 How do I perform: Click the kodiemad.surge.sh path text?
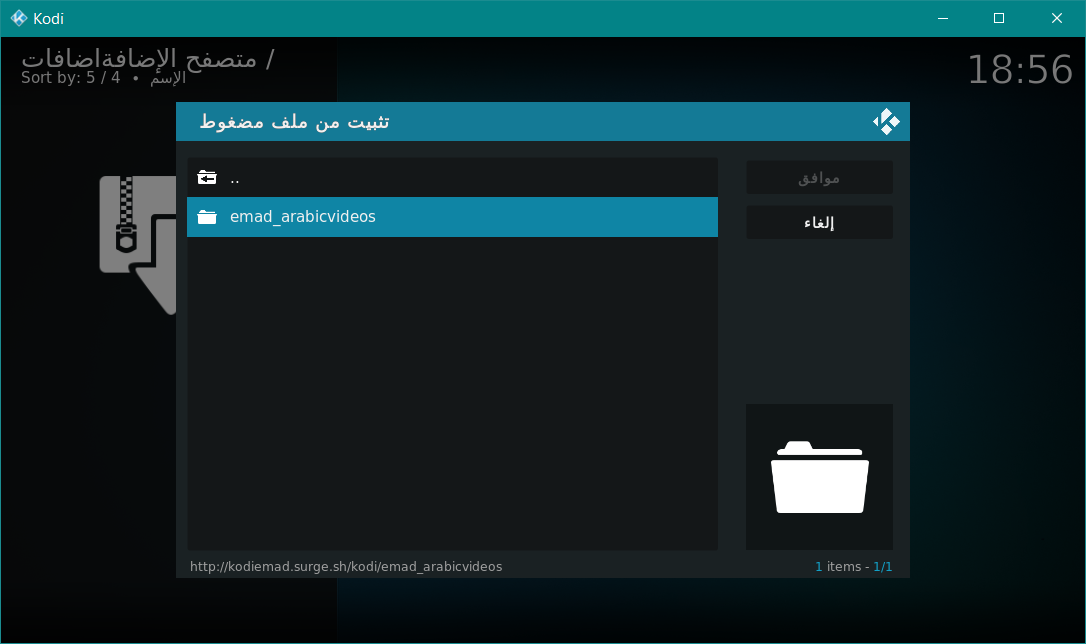(x=346, y=566)
